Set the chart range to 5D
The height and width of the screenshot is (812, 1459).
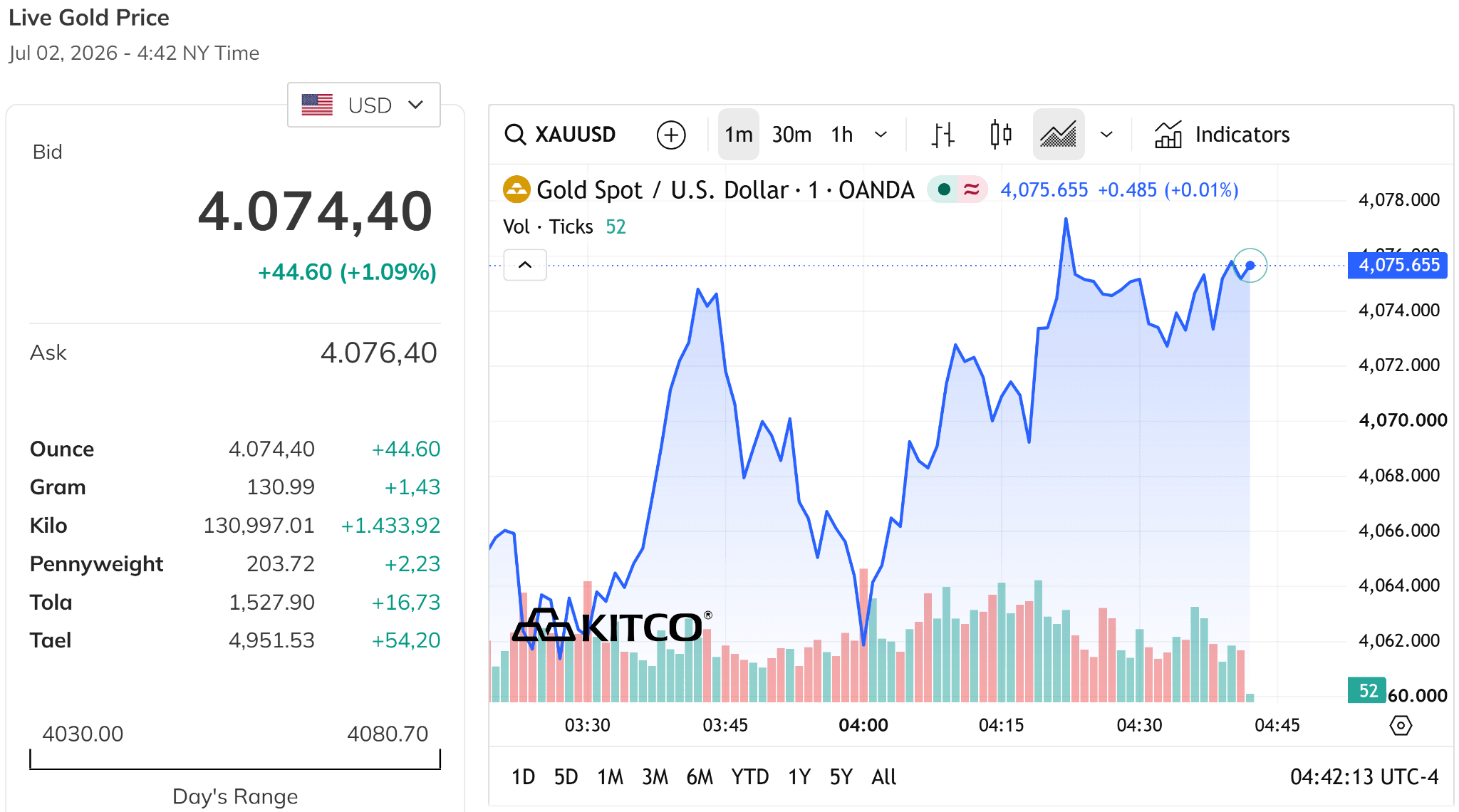[566, 776]
